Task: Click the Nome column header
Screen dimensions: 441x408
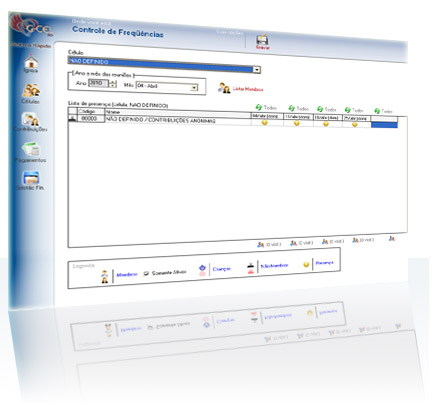Action: (x=178, y=113)
